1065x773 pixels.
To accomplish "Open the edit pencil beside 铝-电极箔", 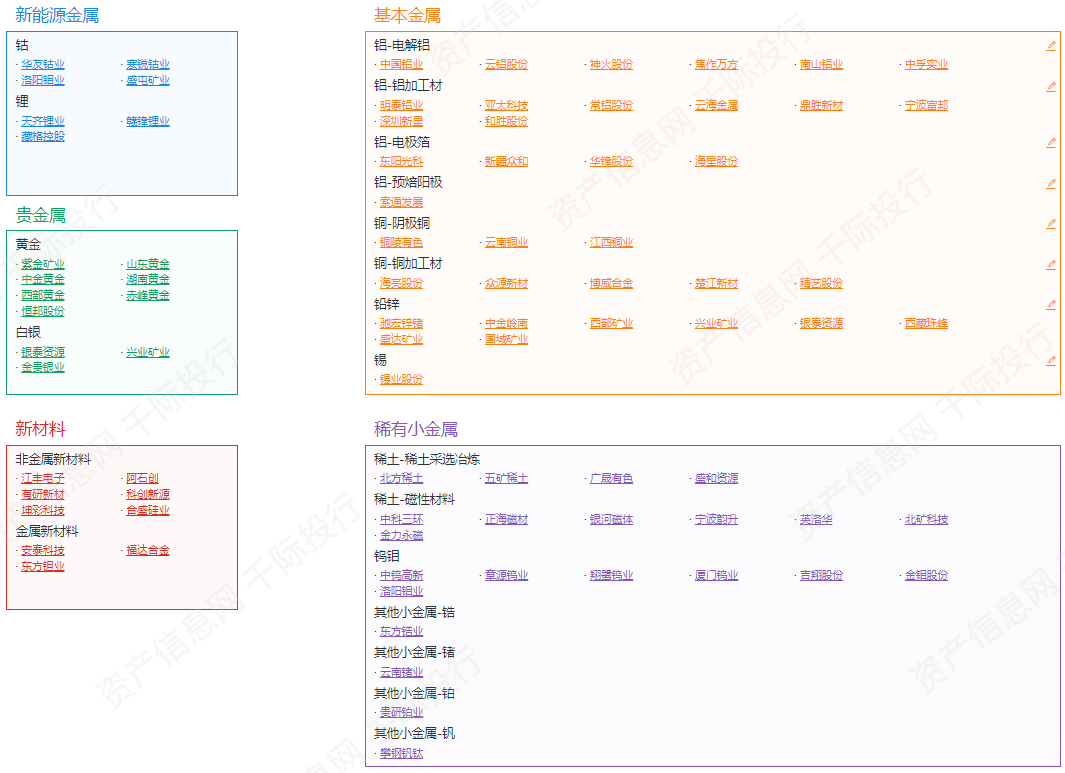I will click(x=1051, y=143).
